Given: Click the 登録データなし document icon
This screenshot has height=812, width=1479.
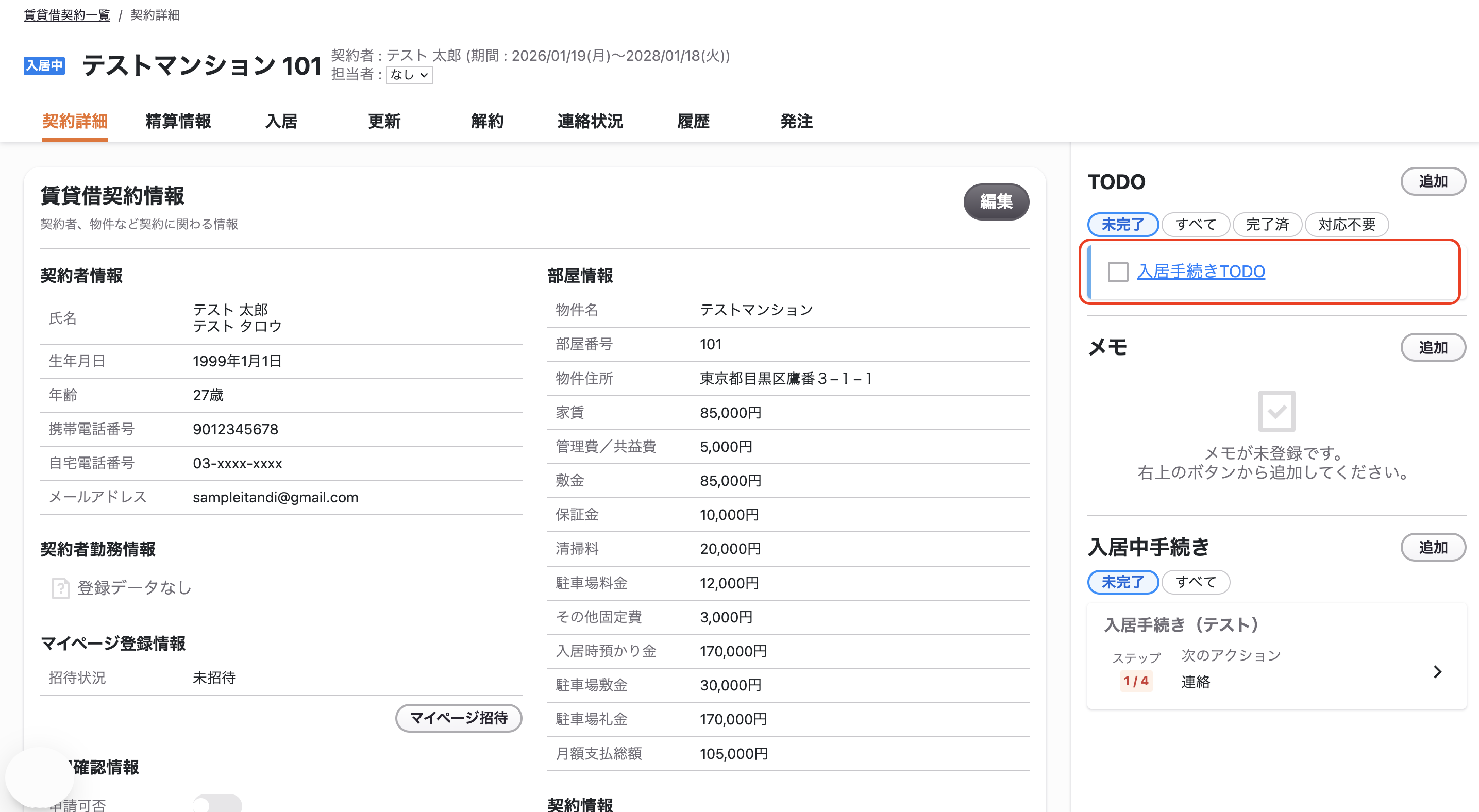Looking at the screenshot, I should 60,588.
